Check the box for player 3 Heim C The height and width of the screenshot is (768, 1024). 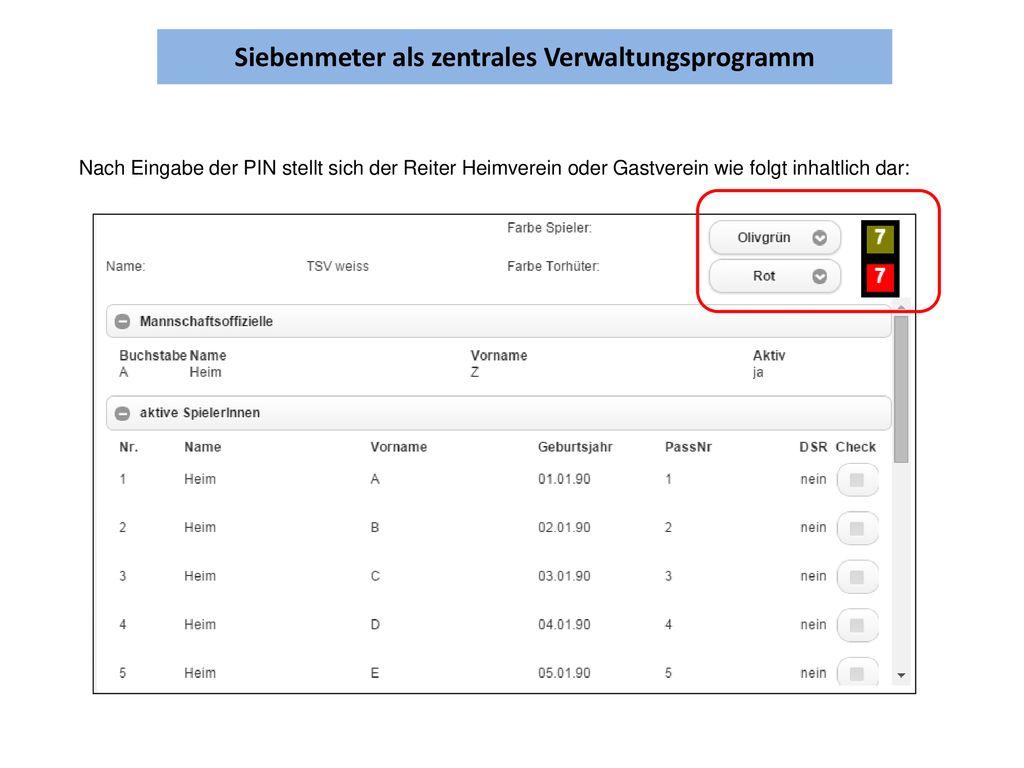pos(857,577)
